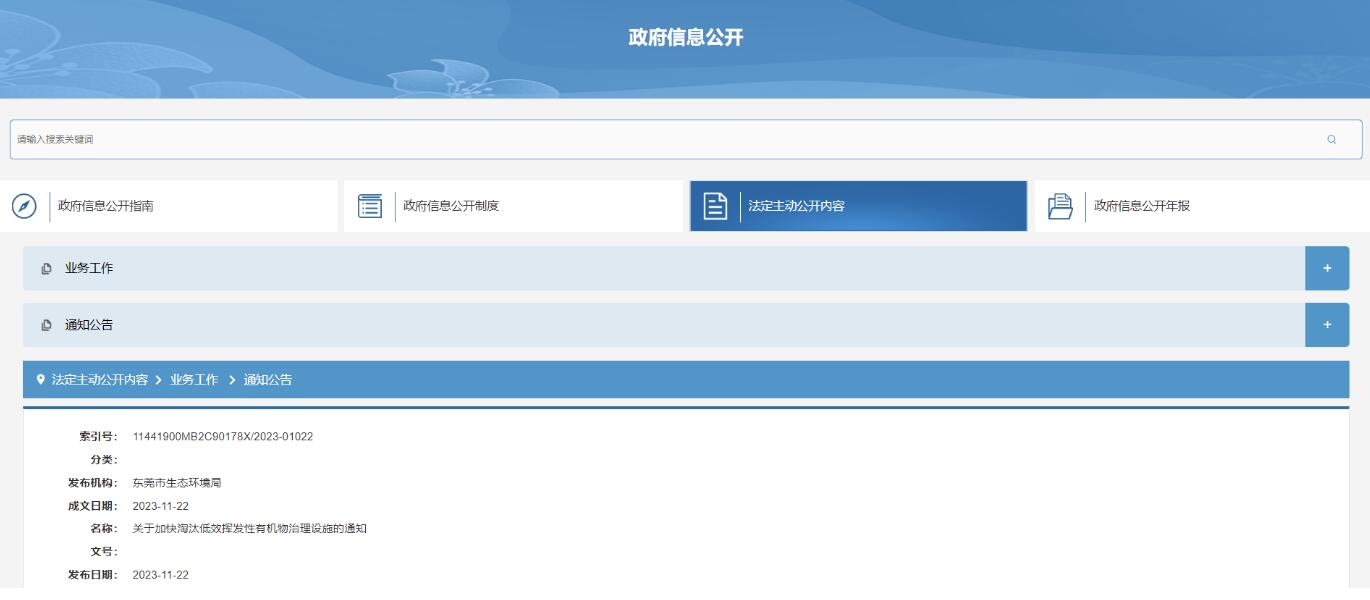
Task: Select the 法定主动公开内容 tab label
Action: (x=797, y=206)
